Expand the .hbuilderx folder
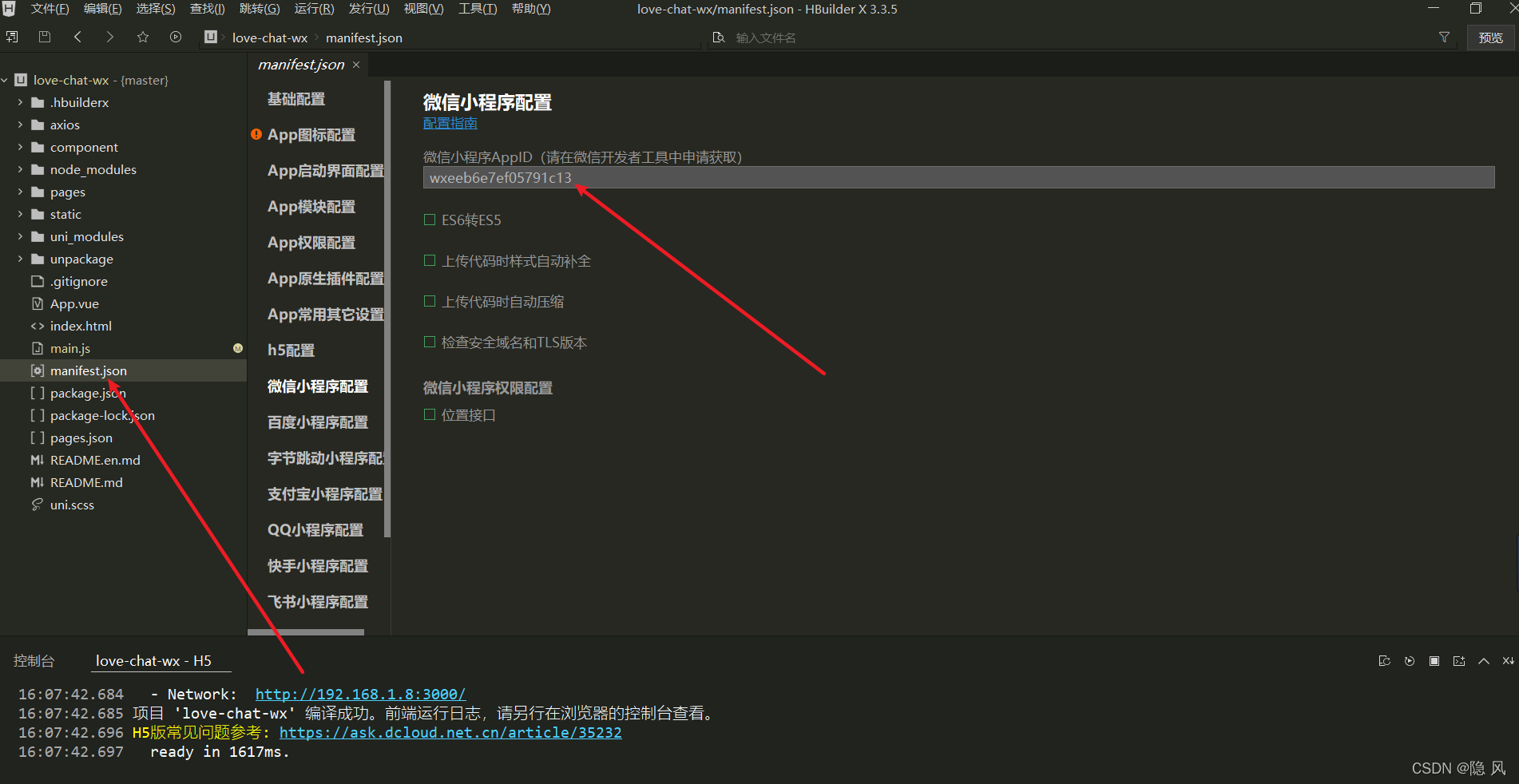The height and width of the screenshot is (784, 1519). (20, 102)
